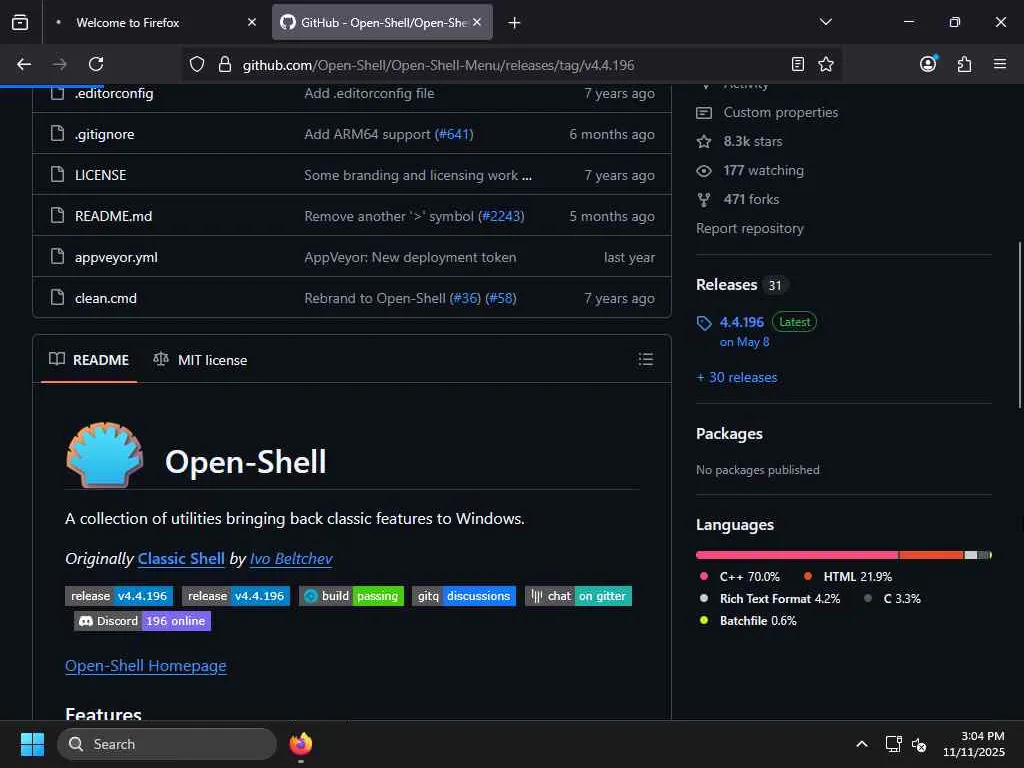Click the site security padlock icon
Screen dimensions: 1024x768
click(225, 64)
